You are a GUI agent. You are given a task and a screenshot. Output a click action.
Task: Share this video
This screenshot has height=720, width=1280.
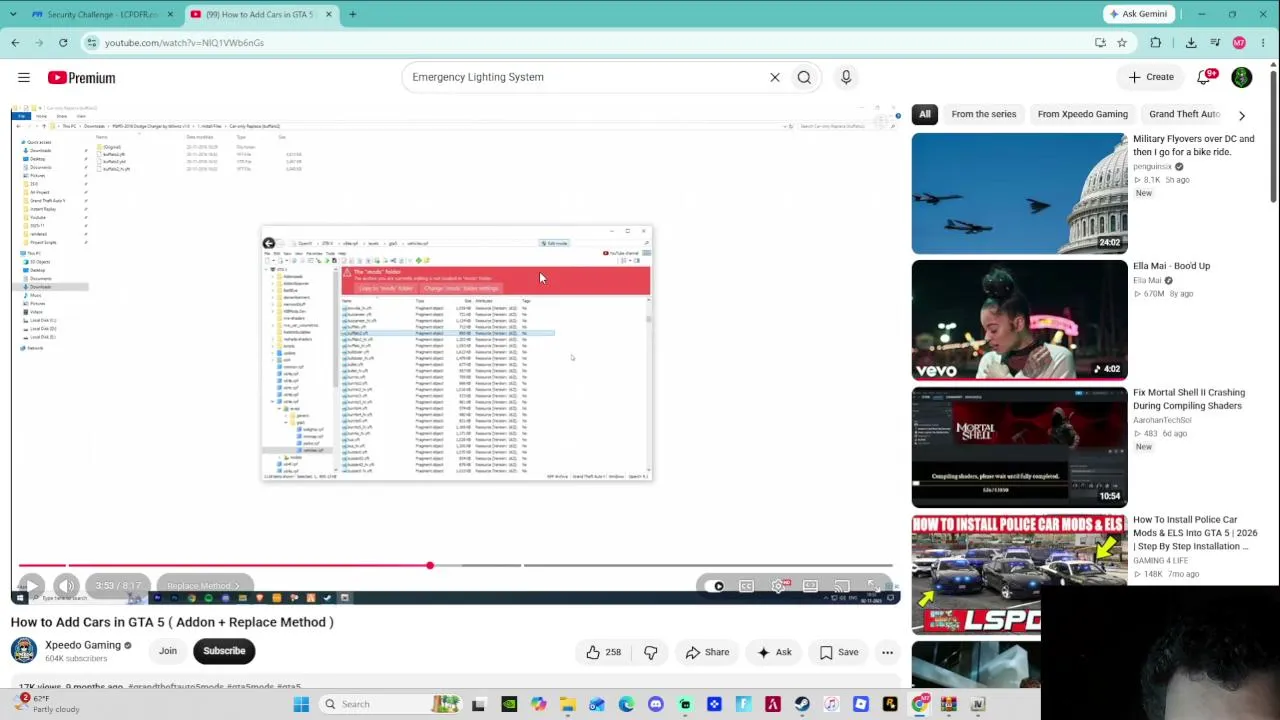(x=707, y=652)
